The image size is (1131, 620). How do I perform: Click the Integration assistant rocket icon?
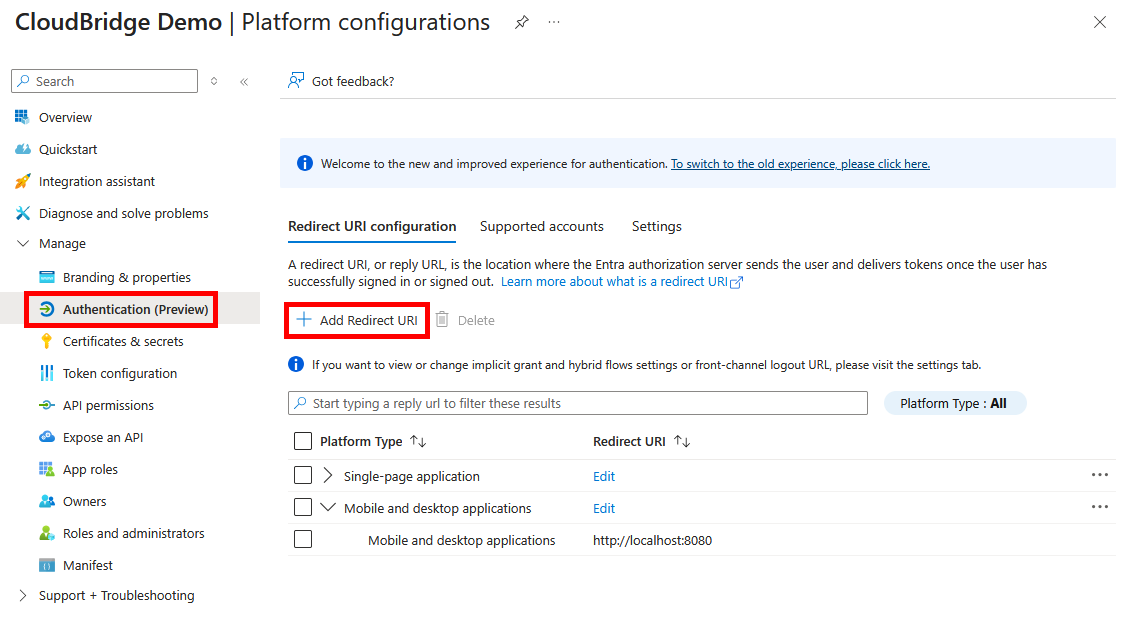pyautogui.click(x=22, y=181)
